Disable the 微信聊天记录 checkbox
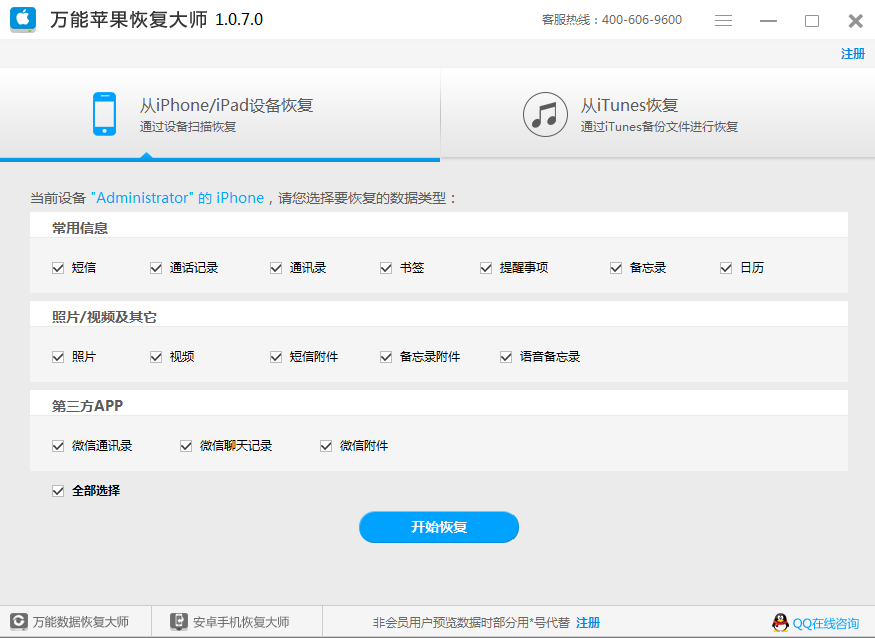 point(185,445)
